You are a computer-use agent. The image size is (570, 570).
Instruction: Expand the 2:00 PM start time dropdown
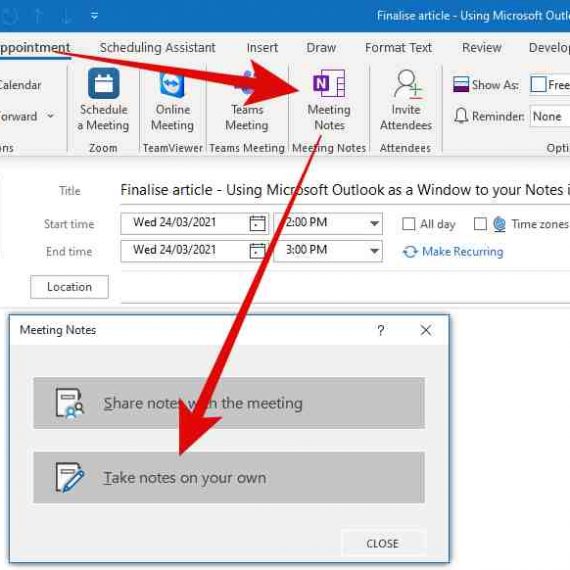(374, 223)
